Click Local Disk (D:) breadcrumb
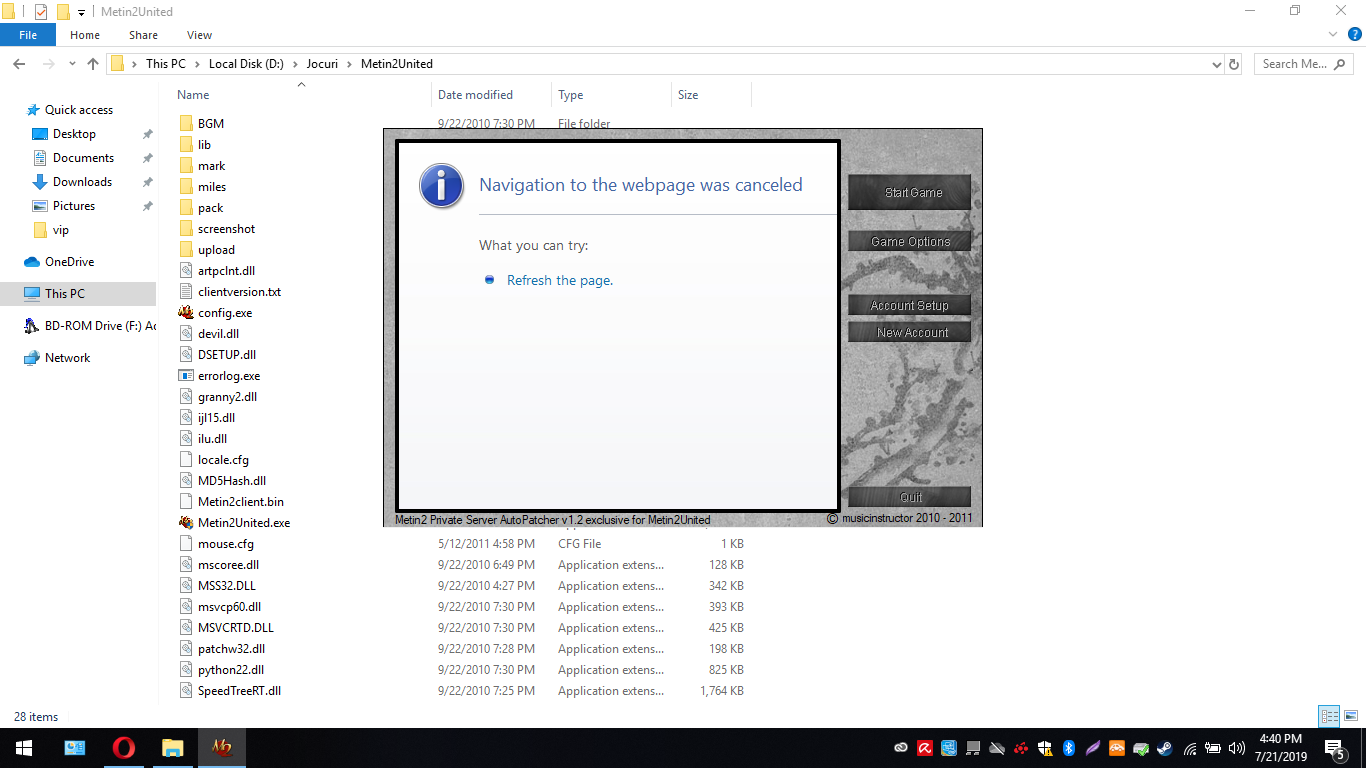The height and width of the screenshot is (768, 1366). pyautogui.click(x=246, y=64)
